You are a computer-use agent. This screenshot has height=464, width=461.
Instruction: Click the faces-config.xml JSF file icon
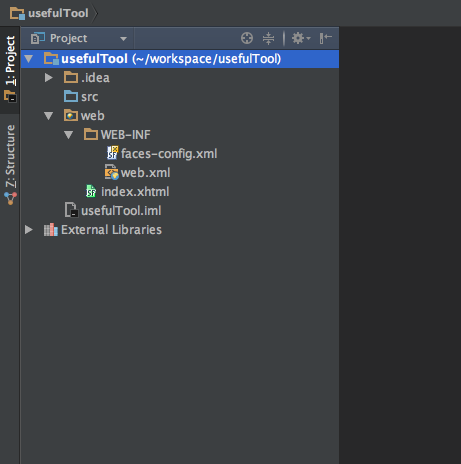point(112,153)
